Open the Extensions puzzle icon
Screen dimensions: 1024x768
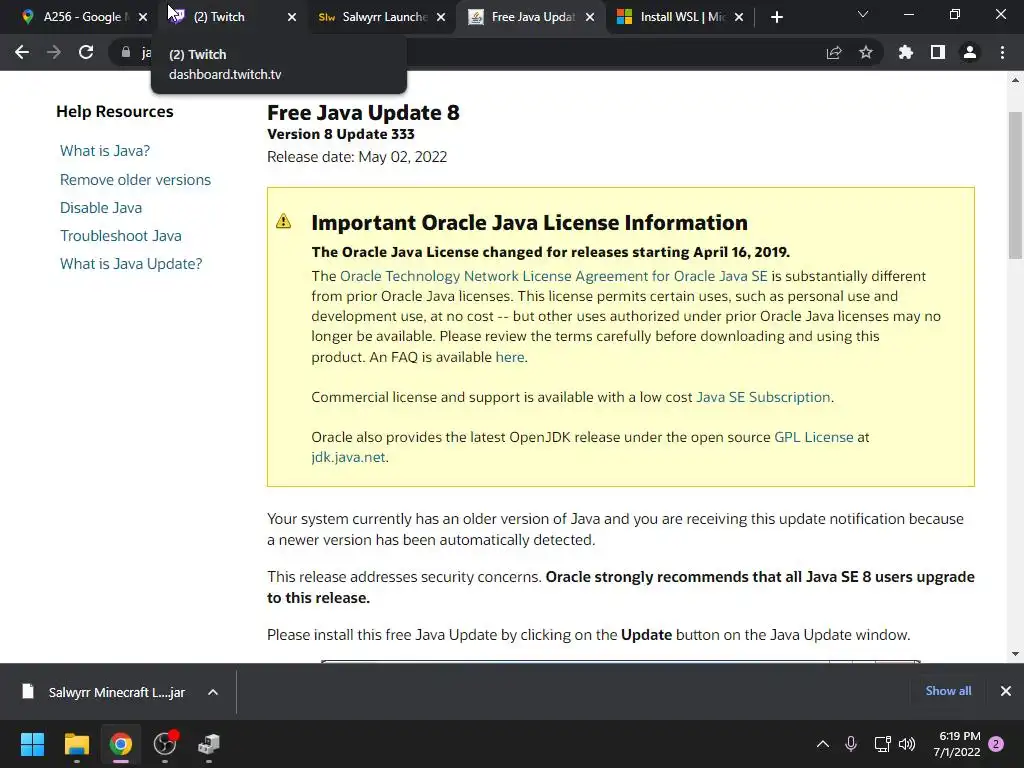906,52
